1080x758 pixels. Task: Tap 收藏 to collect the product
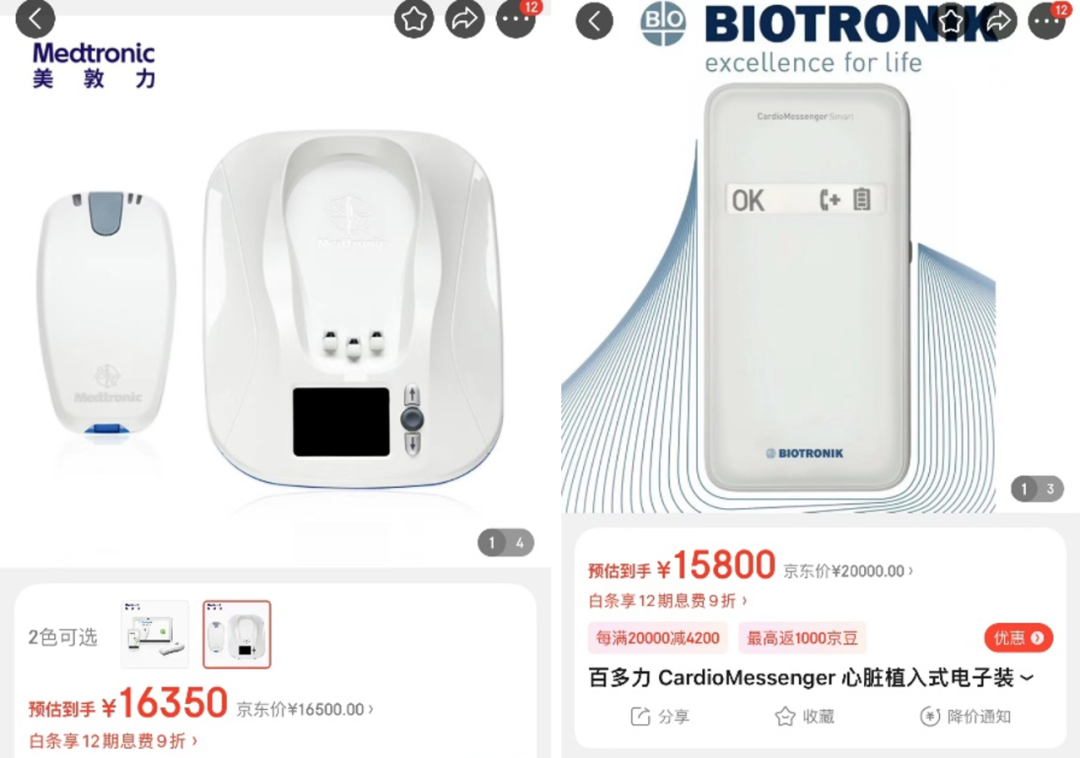click(x=804, y=717)
